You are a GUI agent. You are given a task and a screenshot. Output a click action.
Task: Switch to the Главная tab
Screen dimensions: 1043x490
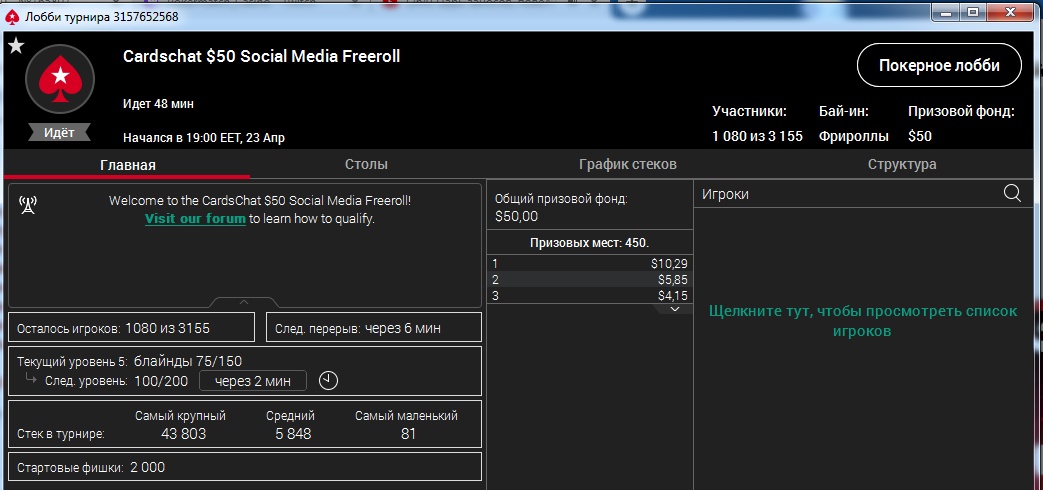pyautogui.click(x=128, y=164)
